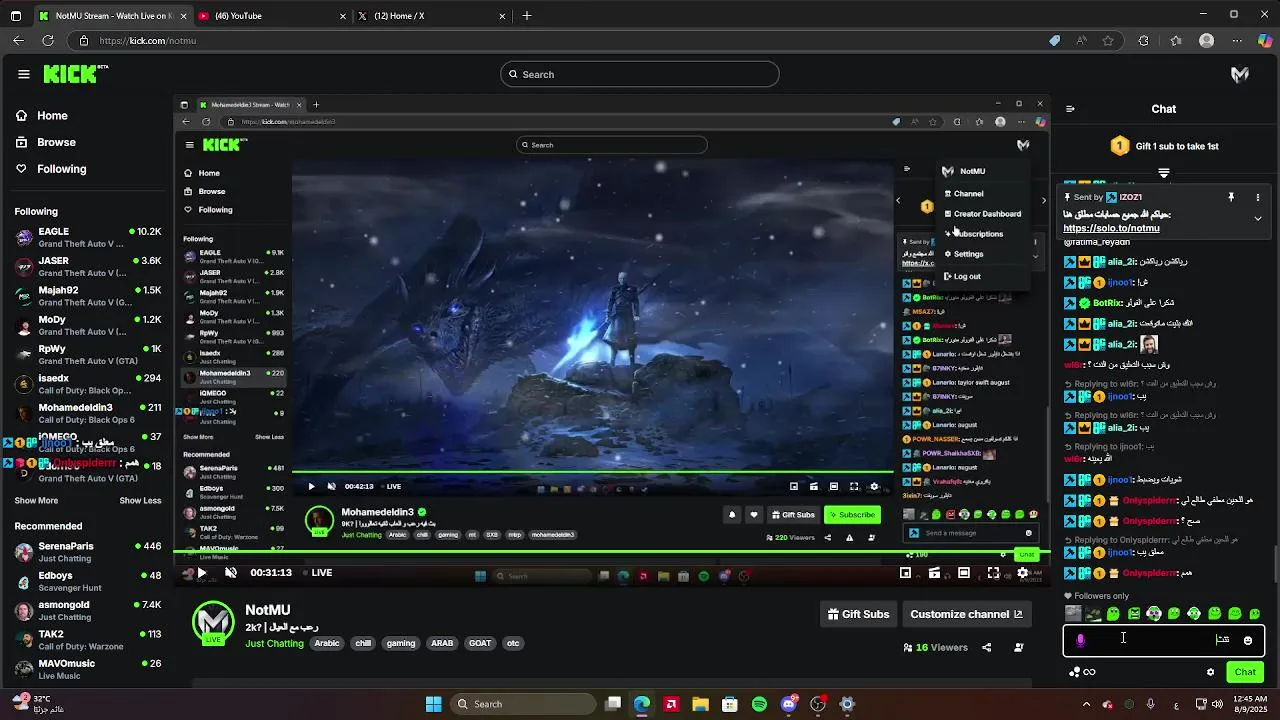
Task: Open a new browser tab
Action: point(527,16)
